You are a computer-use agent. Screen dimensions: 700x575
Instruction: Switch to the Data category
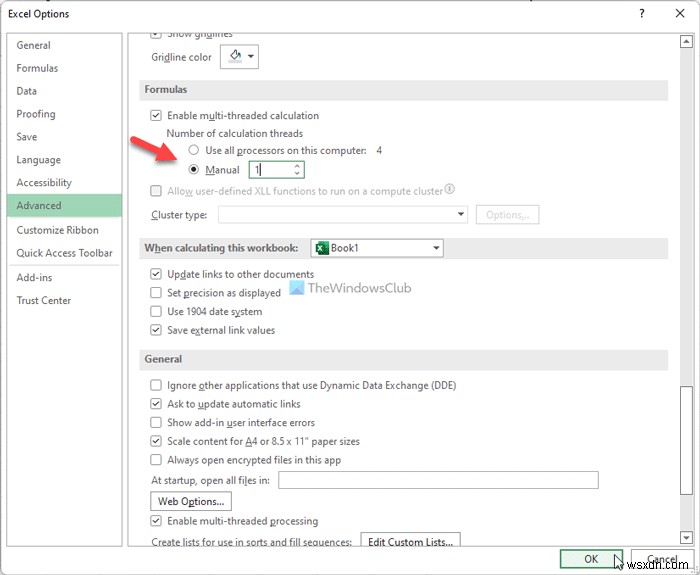pos(64,91)
